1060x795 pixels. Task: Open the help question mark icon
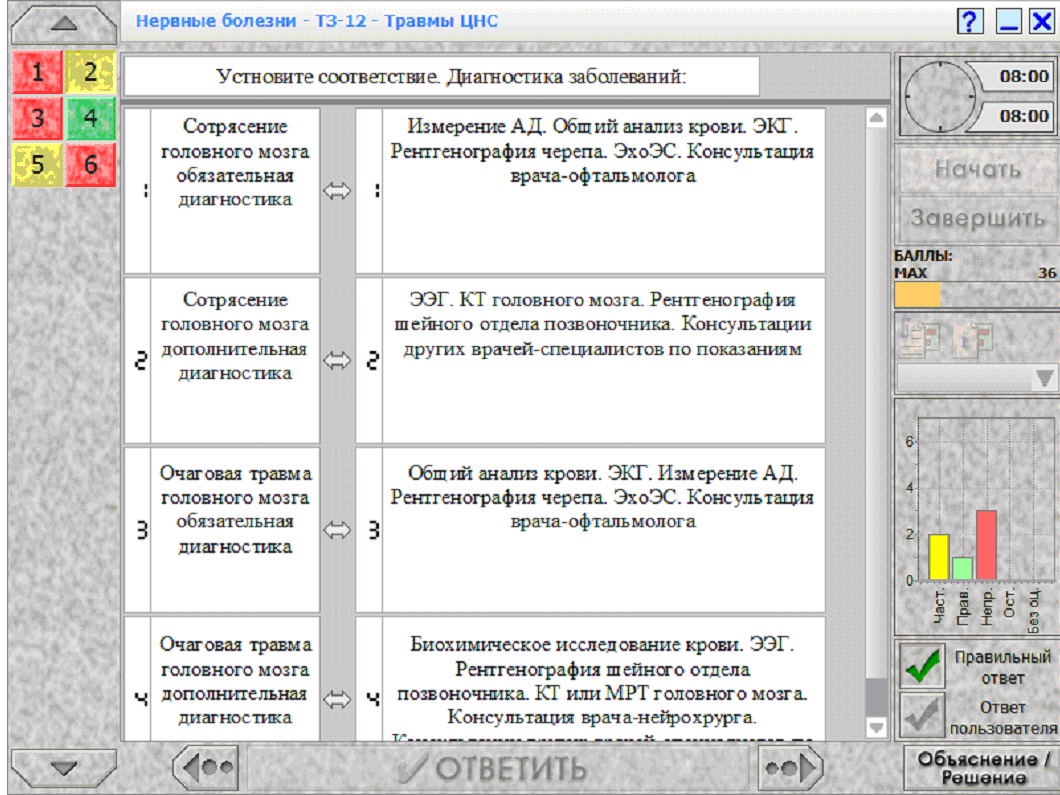tap(969, 22)
